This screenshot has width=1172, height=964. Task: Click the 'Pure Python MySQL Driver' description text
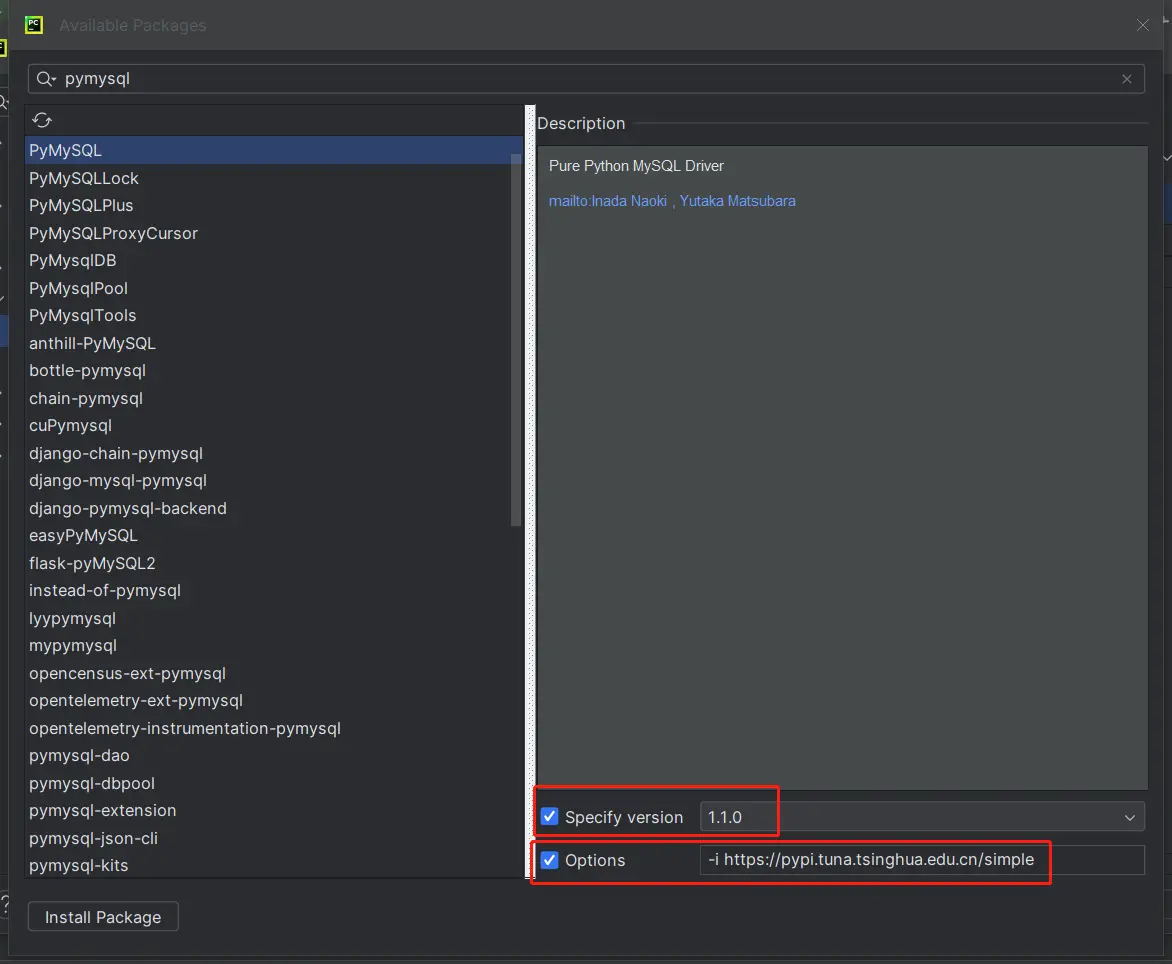coord(636,166)
